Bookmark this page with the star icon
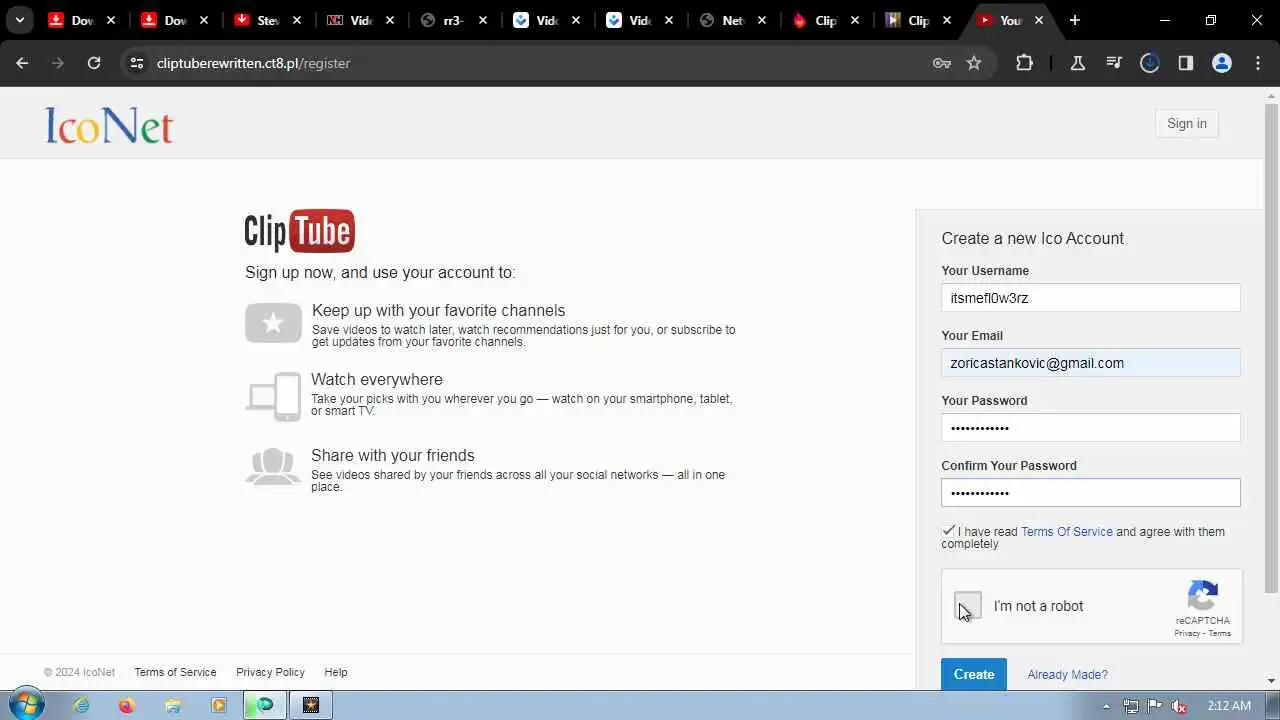The image size is (1280, 720). (x=974, y=63)
